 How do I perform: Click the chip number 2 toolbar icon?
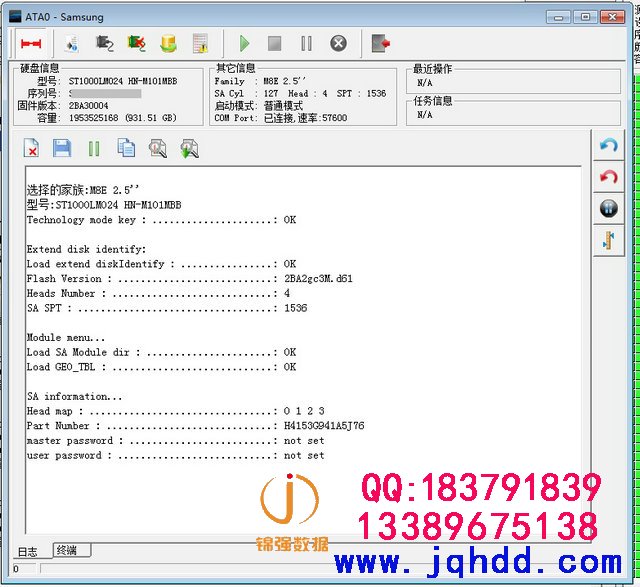[x=104, y=44]
